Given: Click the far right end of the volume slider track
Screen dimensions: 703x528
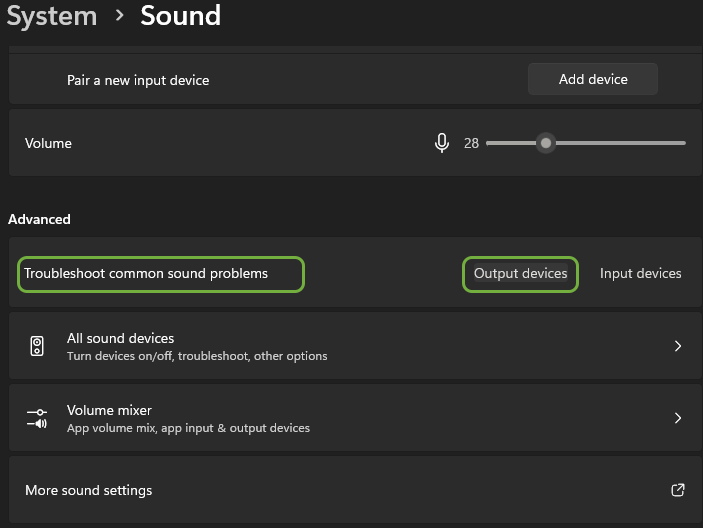Looking at the screenshot, I should pos(683,143).
